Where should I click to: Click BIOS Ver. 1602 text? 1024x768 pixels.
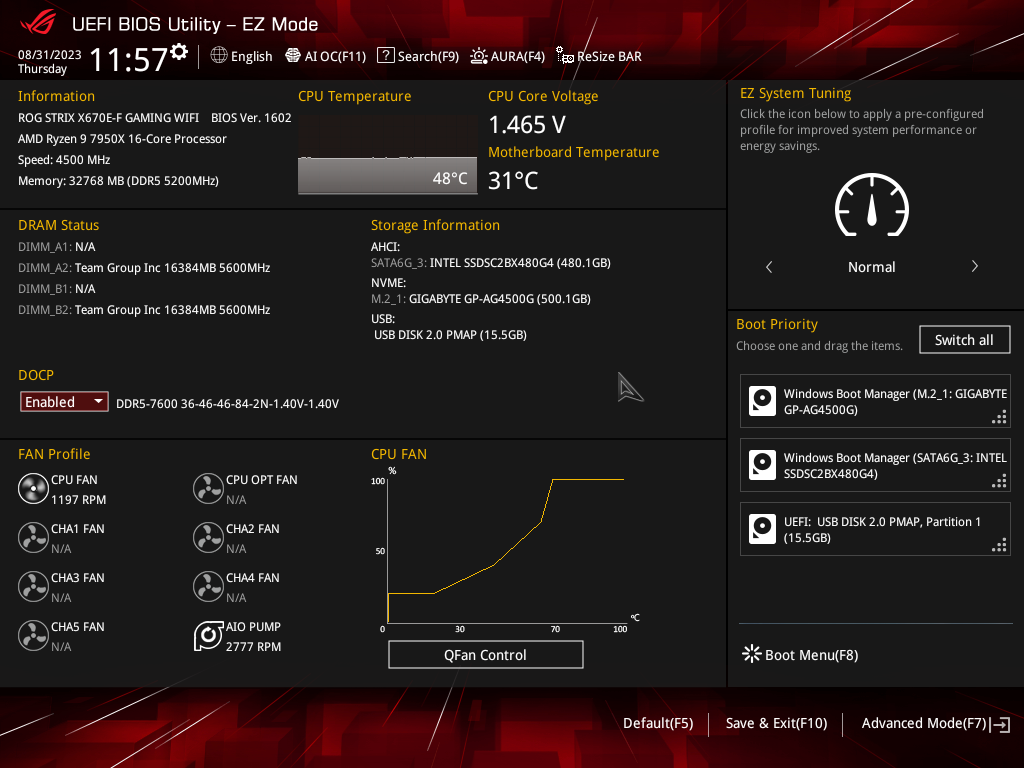pos(251,118)
